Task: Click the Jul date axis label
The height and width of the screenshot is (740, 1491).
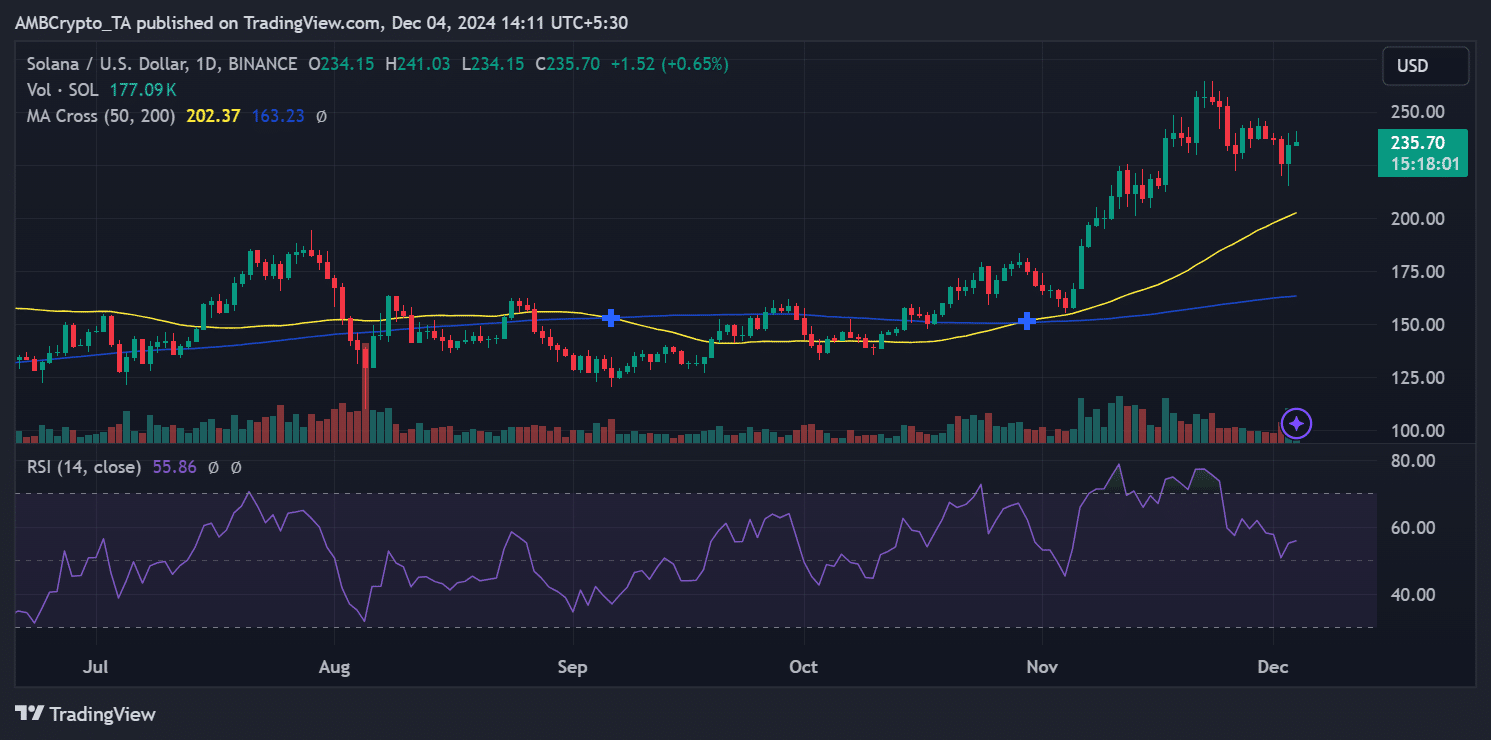Action: coord(97,666)
